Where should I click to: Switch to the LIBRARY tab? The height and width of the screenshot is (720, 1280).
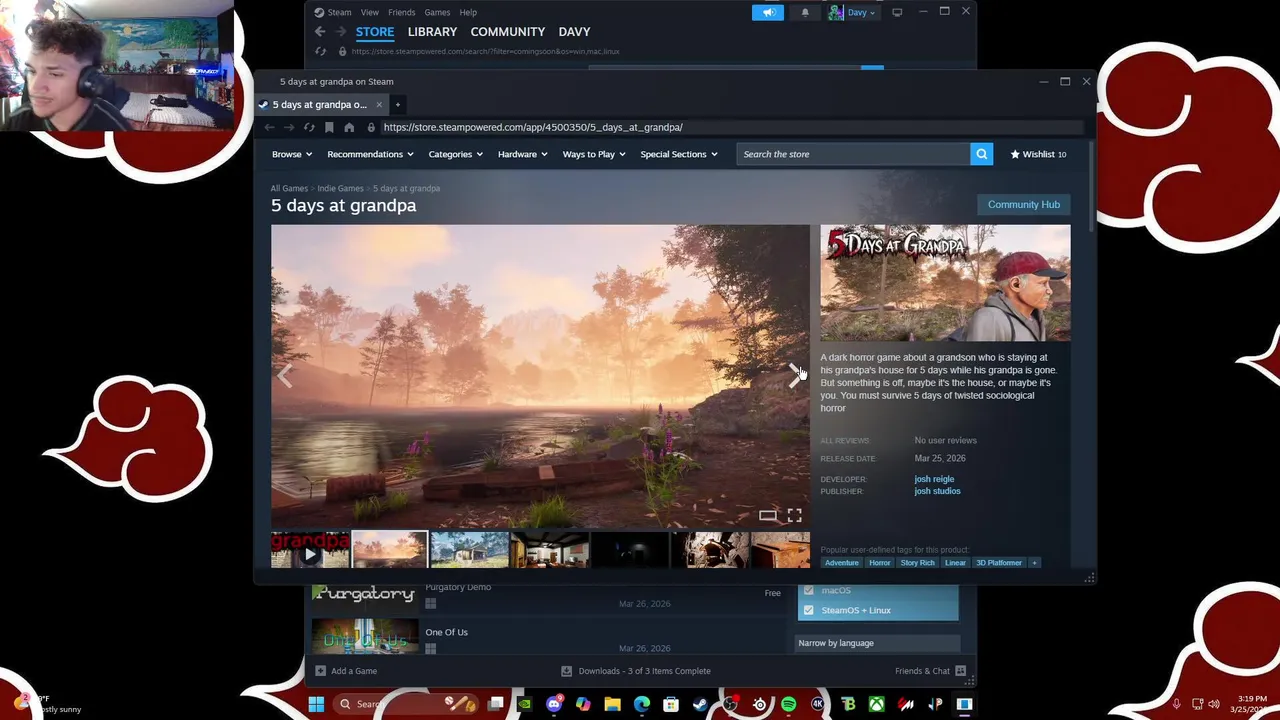[x=432, y=32]
